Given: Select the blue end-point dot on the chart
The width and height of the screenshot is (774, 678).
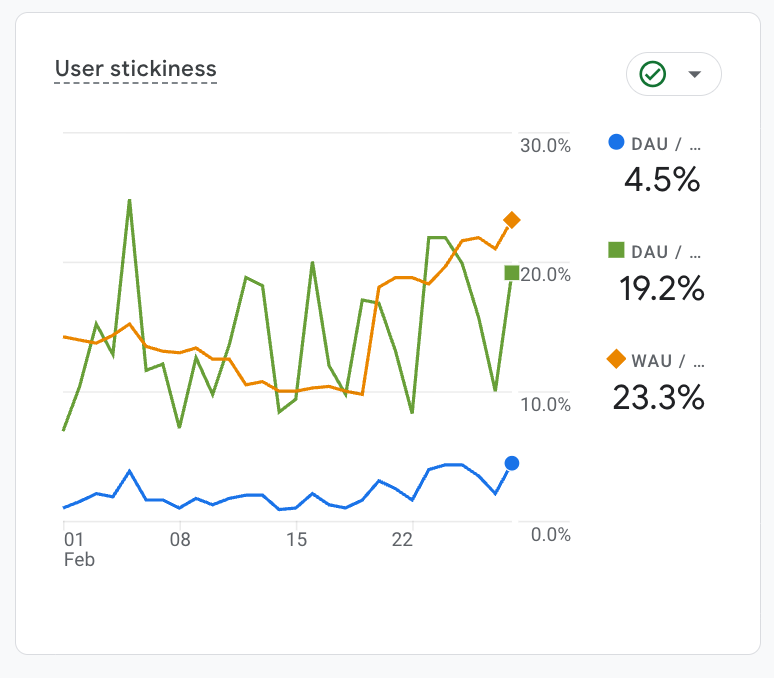Looking at the screenshot, I should click(x=512, y=463).
